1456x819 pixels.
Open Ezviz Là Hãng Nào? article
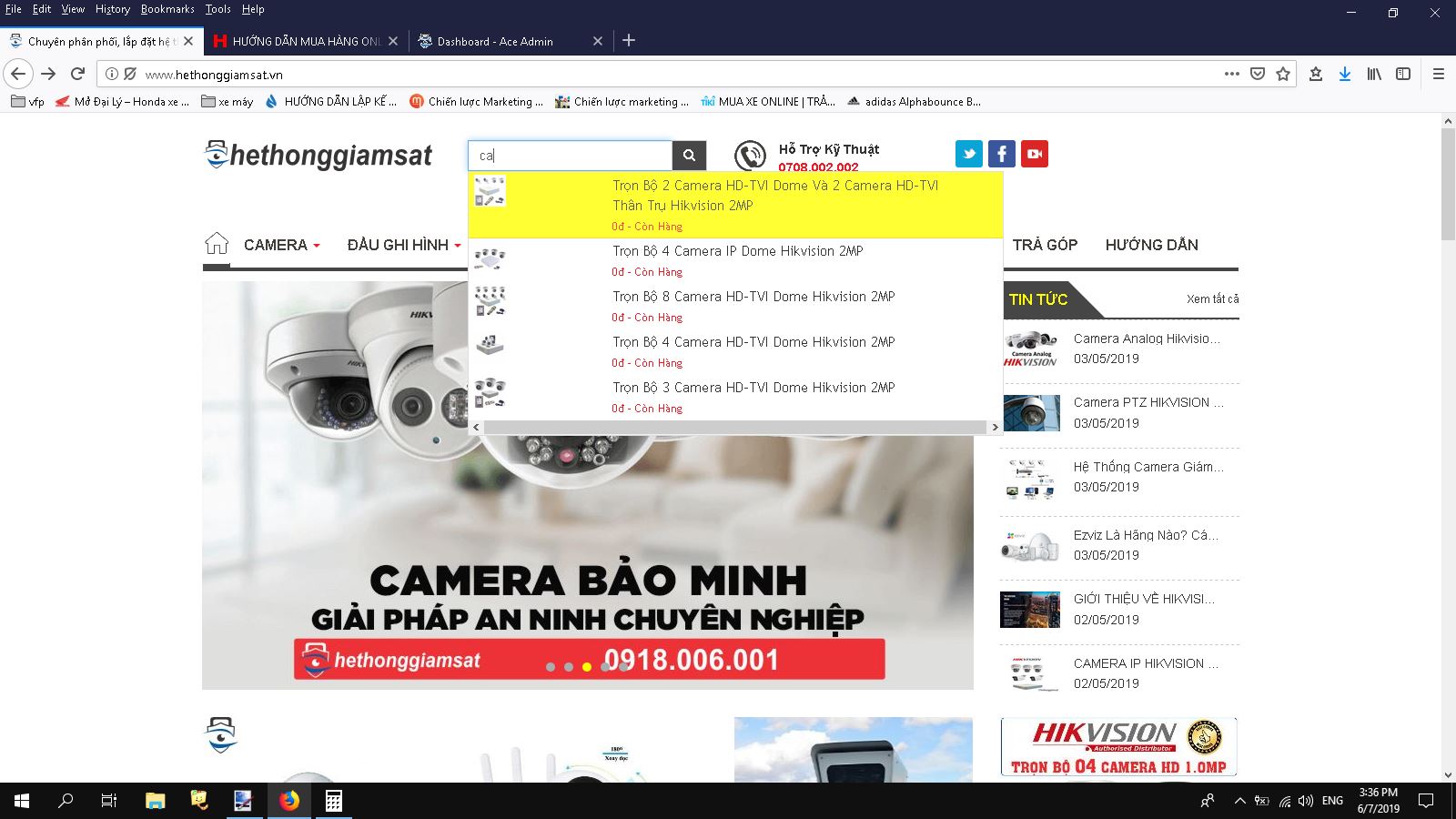[x=1146, y=535]
